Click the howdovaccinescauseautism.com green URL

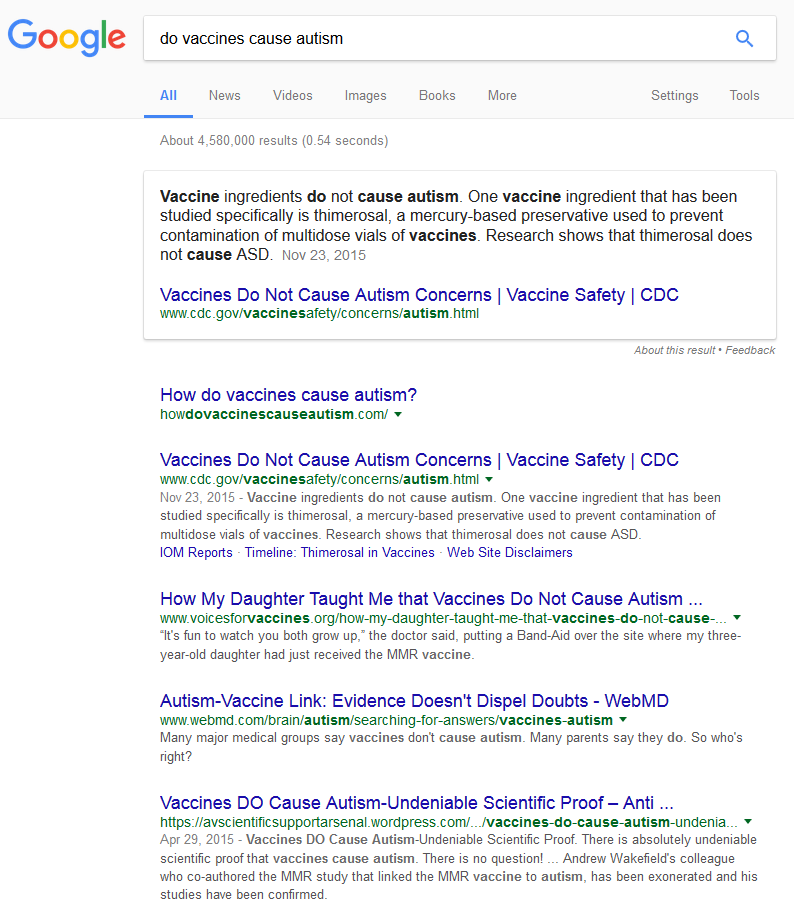click(x=274, y=414)
